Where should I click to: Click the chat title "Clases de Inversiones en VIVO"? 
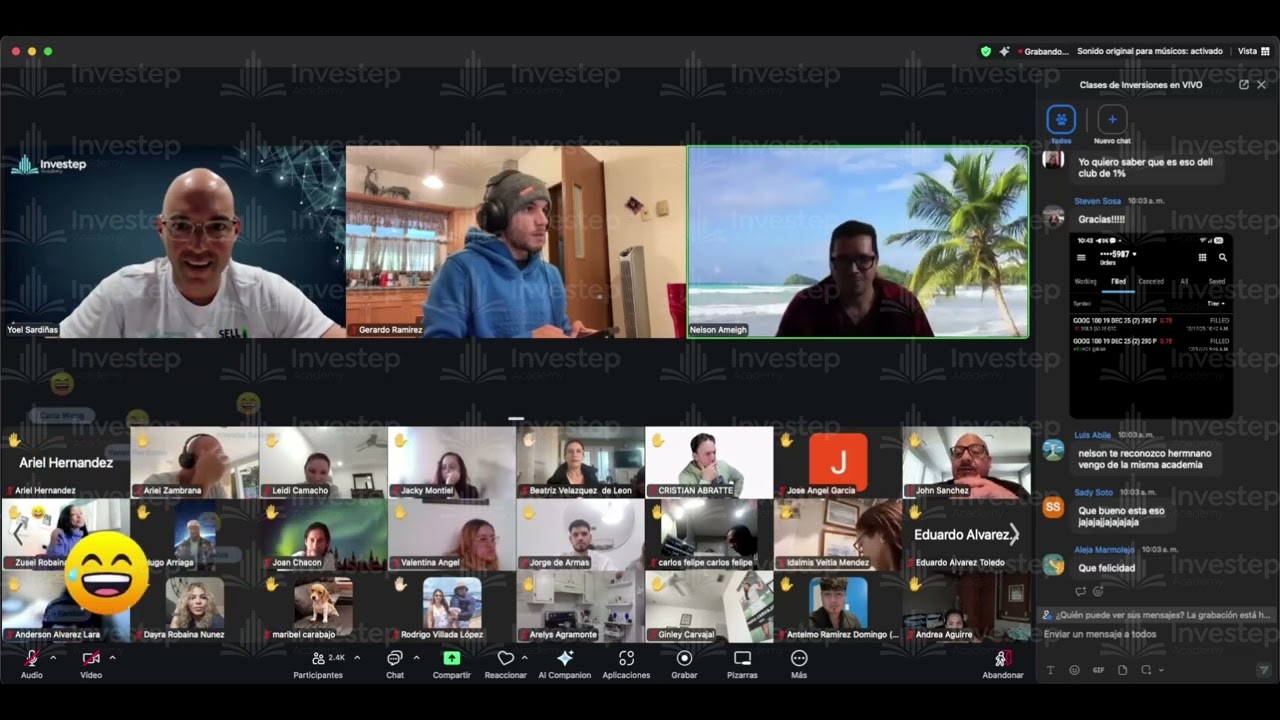[1141, 85]
